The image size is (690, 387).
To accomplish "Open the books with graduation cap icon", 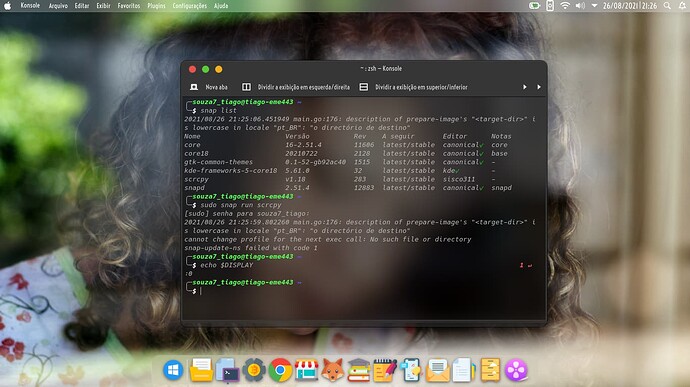I will (x=359, y=370).
